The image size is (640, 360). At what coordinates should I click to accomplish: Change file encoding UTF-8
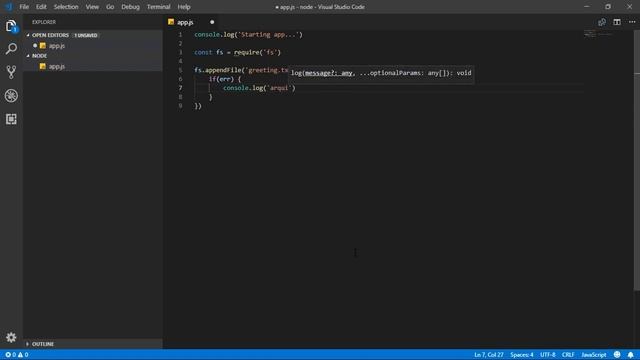548,355
